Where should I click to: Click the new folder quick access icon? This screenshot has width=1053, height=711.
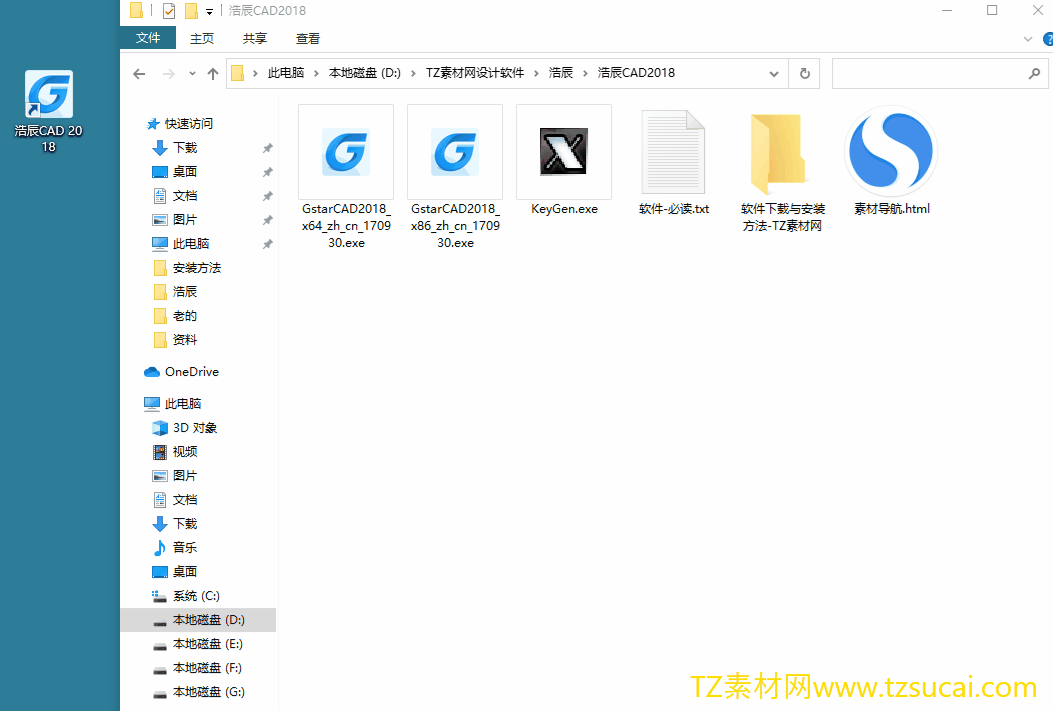191,11
